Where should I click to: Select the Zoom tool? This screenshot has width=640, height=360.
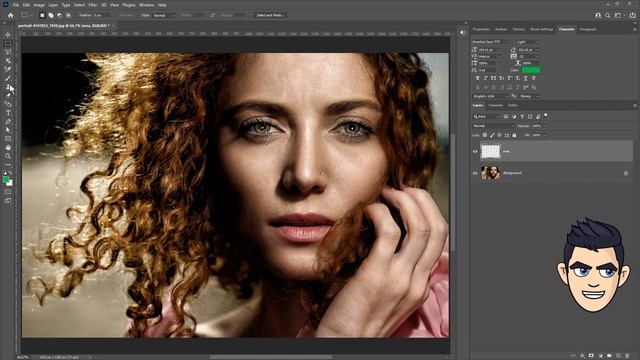click(8, 156)
